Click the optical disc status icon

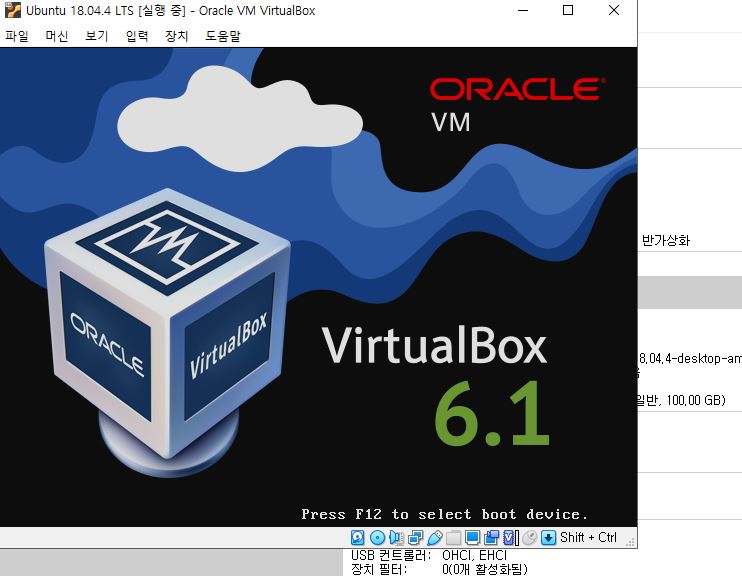coord(377,538)
